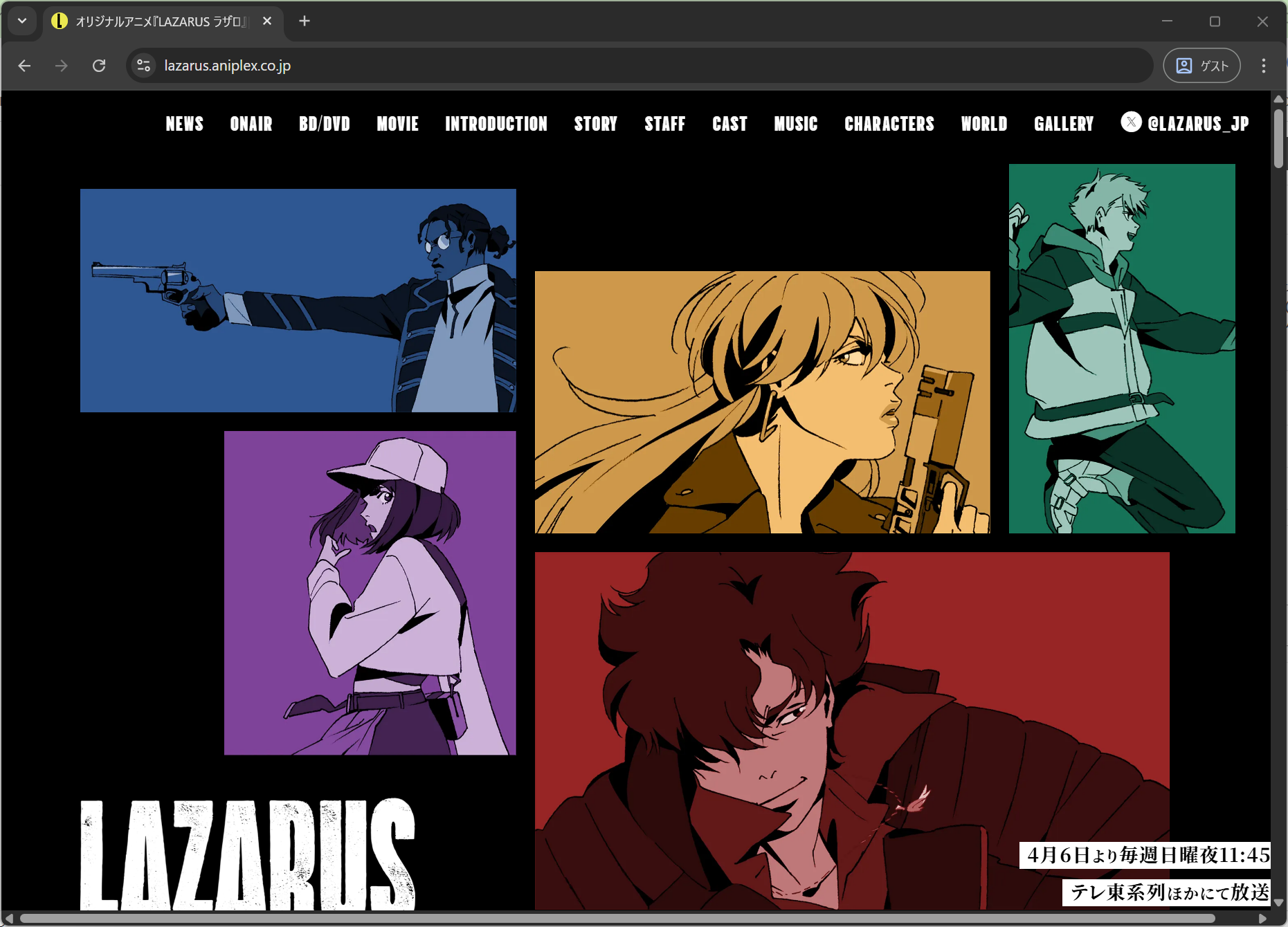This screenshot has width=1288, height=927.
Task: Click the X social icon
Action: click(1131, 122)
